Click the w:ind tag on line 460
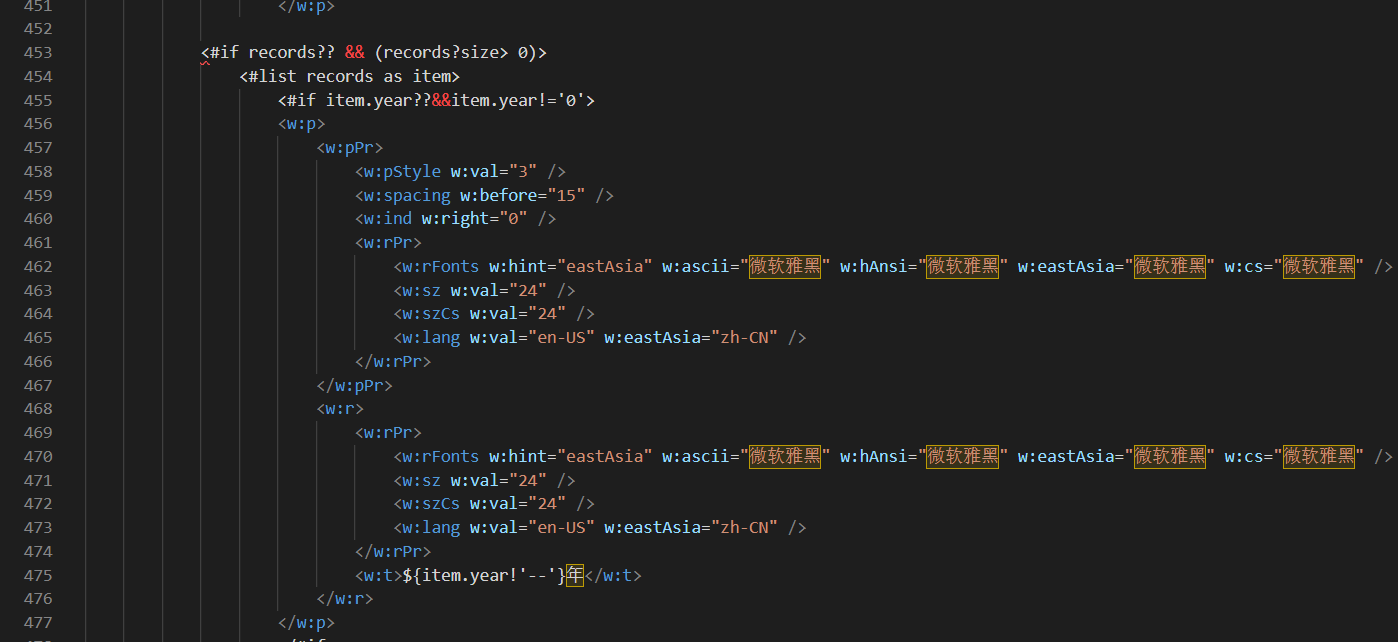Screen dimensions: 1398x642 click(x=388, y=218)
